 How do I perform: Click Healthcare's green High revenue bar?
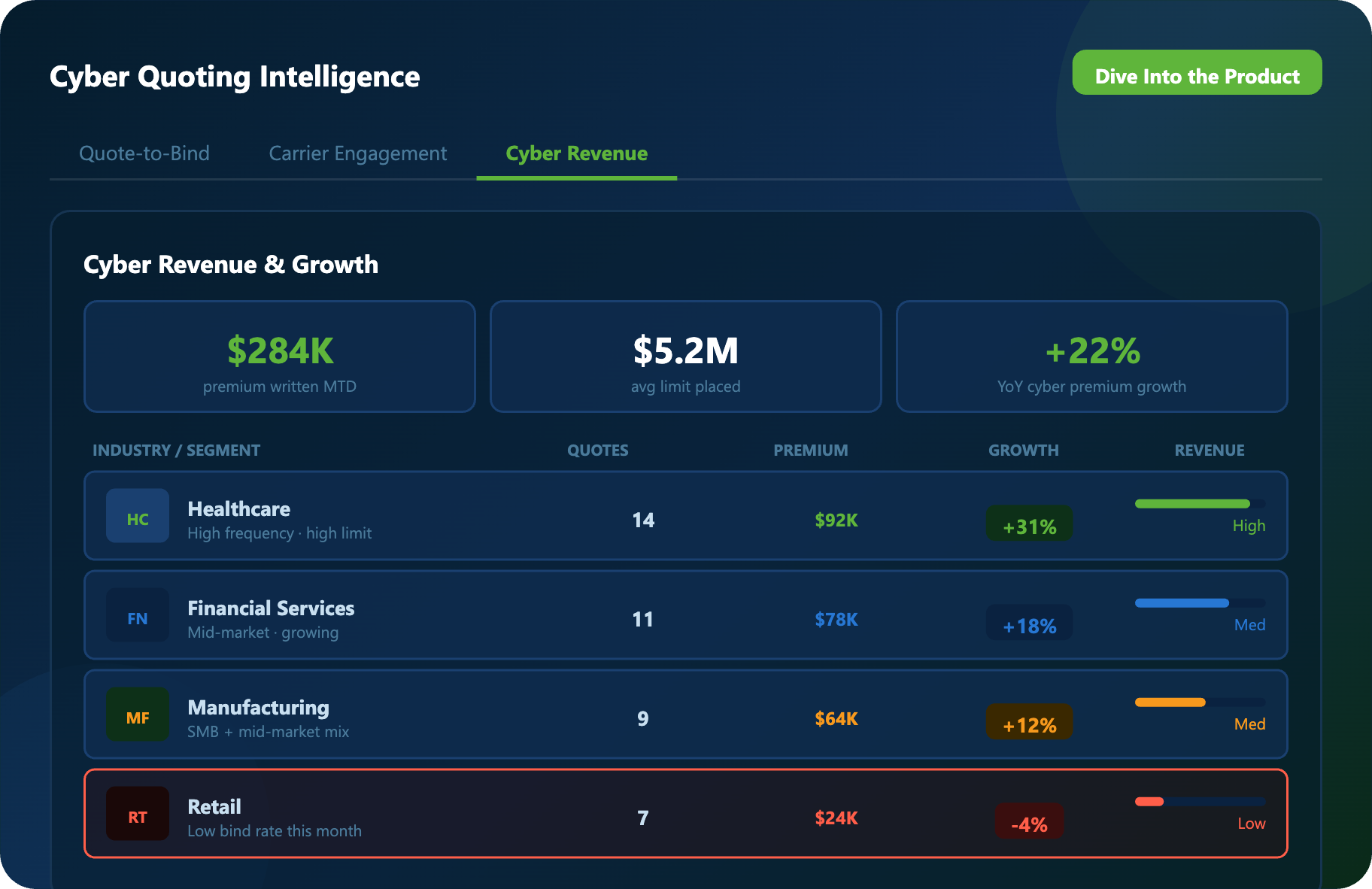[x=1192, y=504]
